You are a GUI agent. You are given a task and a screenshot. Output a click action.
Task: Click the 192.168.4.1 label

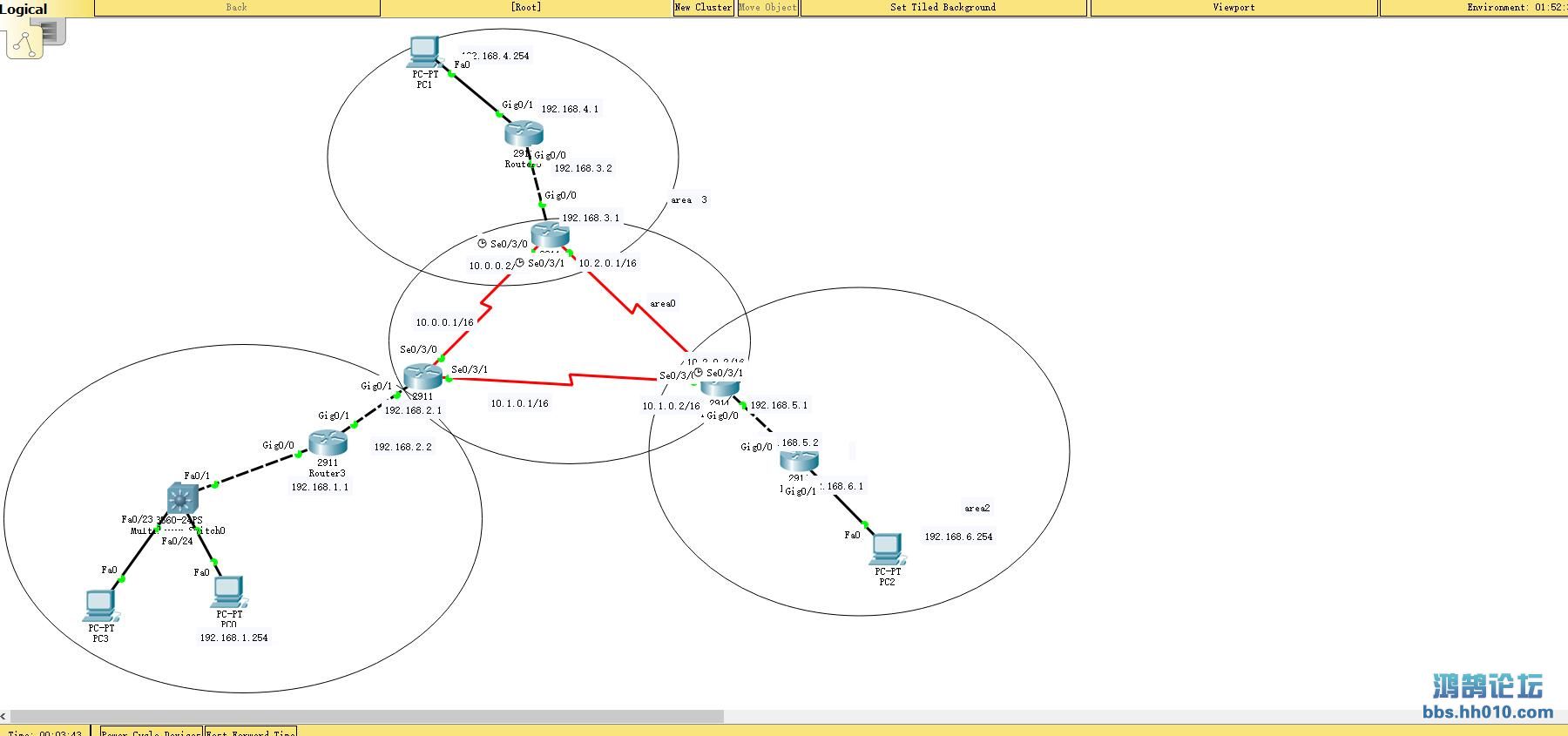pyautogui.click(x=570, y=109)
